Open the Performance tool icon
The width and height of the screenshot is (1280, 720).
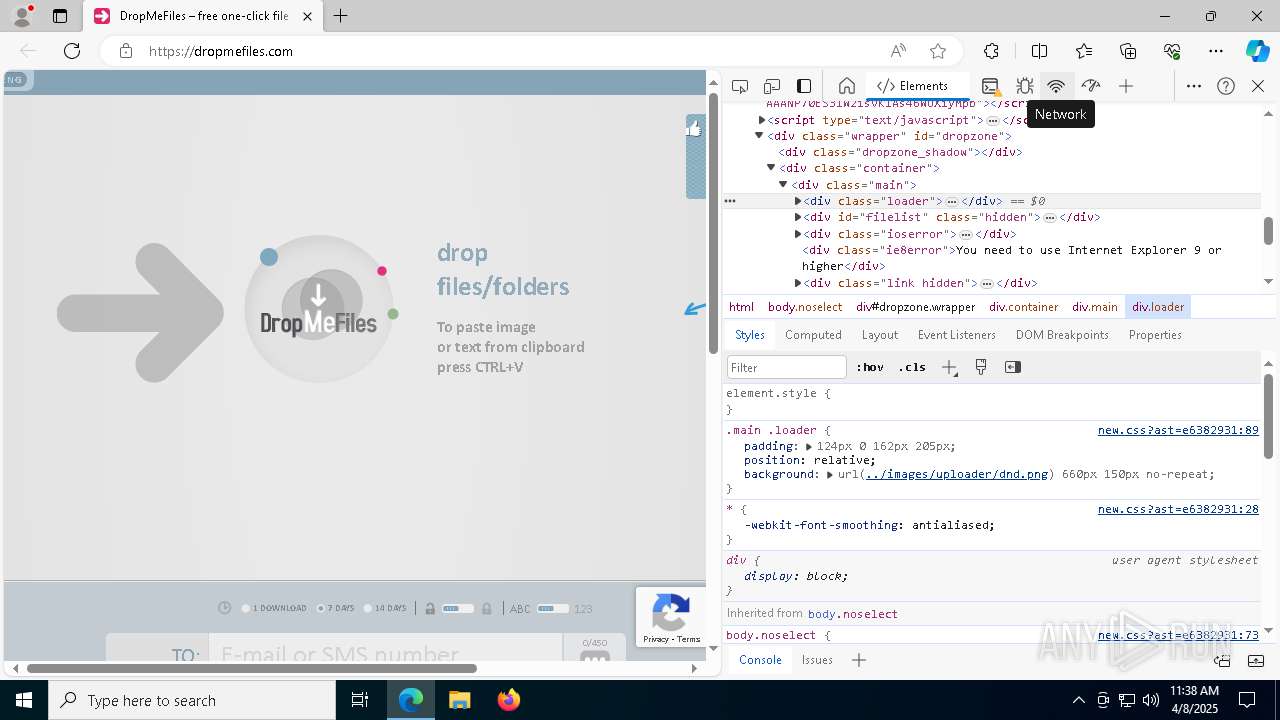pyautogui.click(x=1090, y=86)
